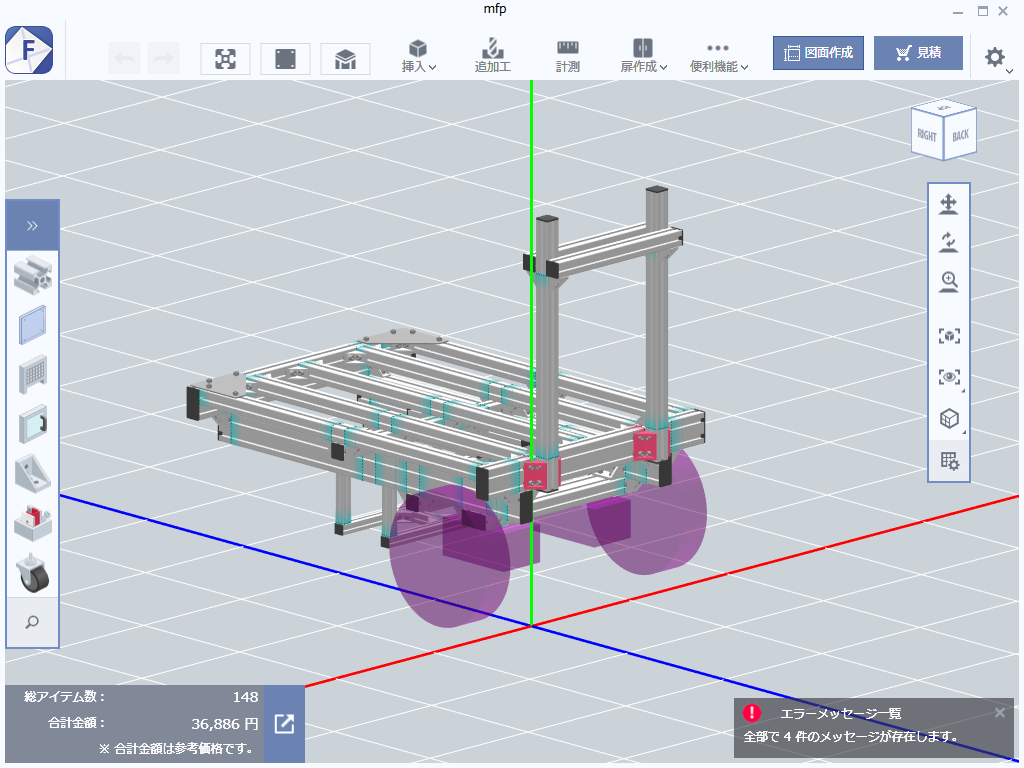1024x768 pixels.
Task: Click the RIGHT face of view cube
Action: point(927,135)
